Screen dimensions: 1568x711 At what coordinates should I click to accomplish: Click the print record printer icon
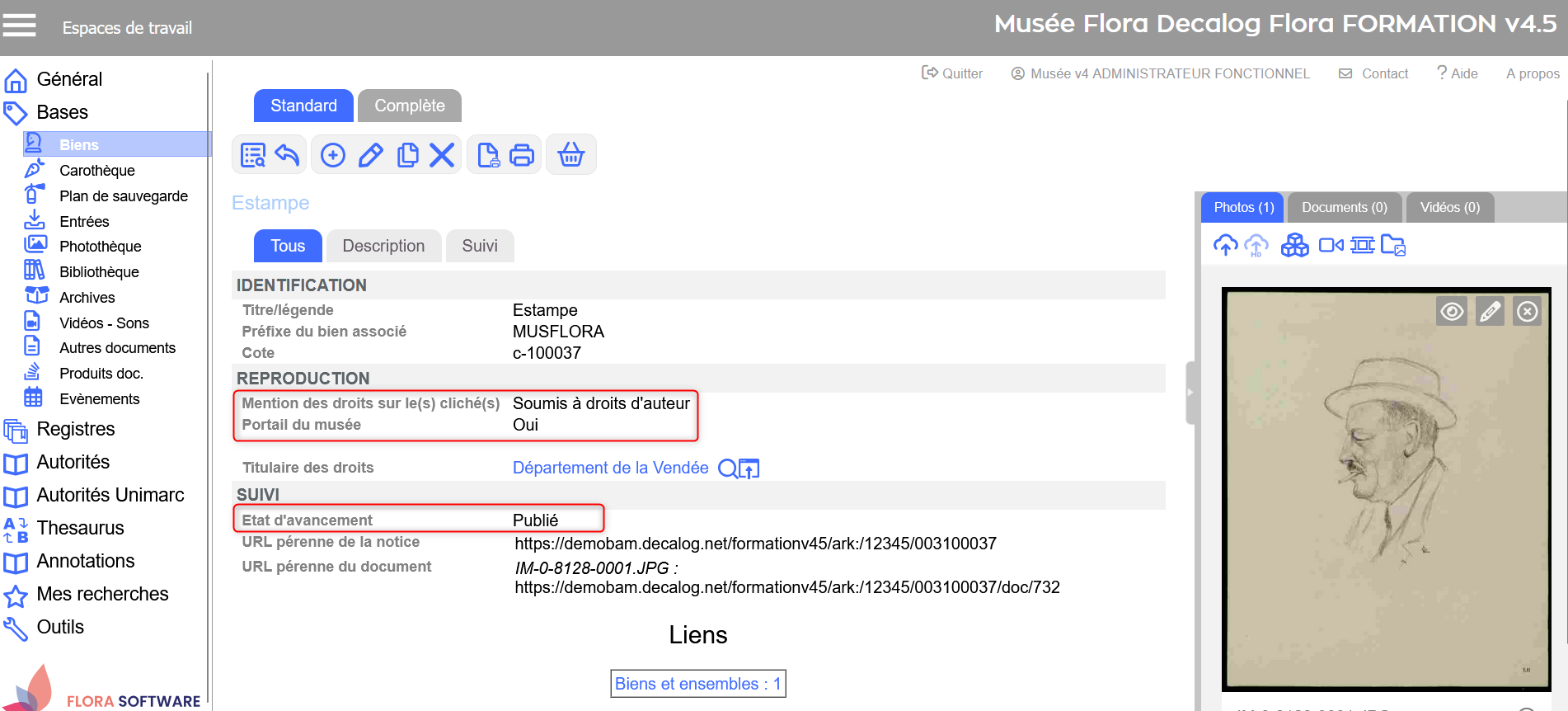click(522, 155)
